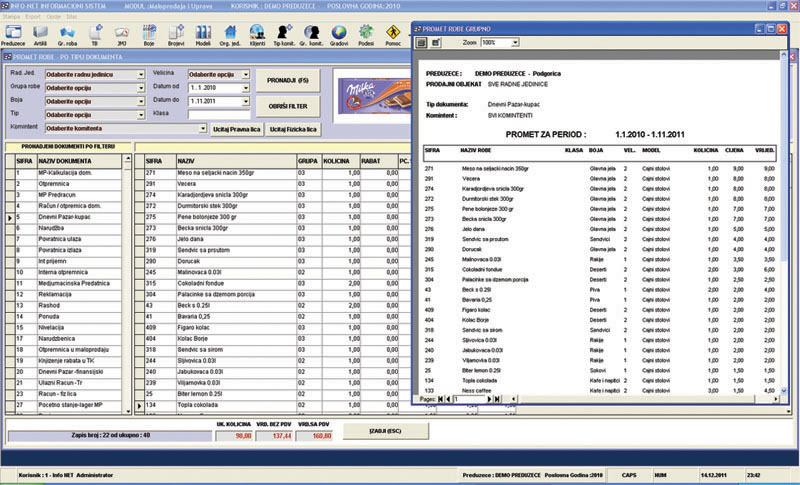This screenshot has height=485, width=800.
Task: Click the PRONADJI (F5) button
Action: pos(288,81)
